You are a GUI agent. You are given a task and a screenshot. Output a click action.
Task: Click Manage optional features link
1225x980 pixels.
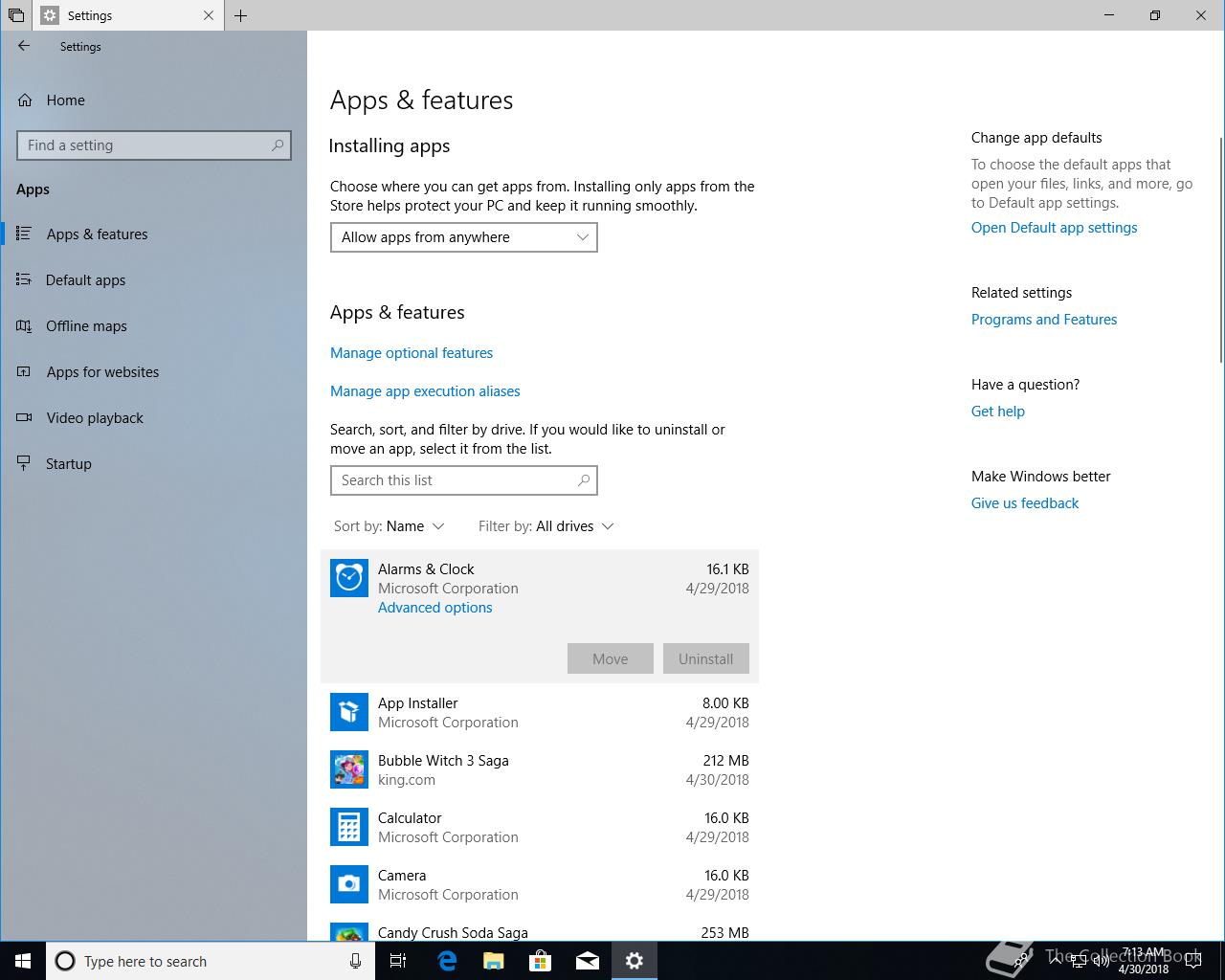coord(412,353)
